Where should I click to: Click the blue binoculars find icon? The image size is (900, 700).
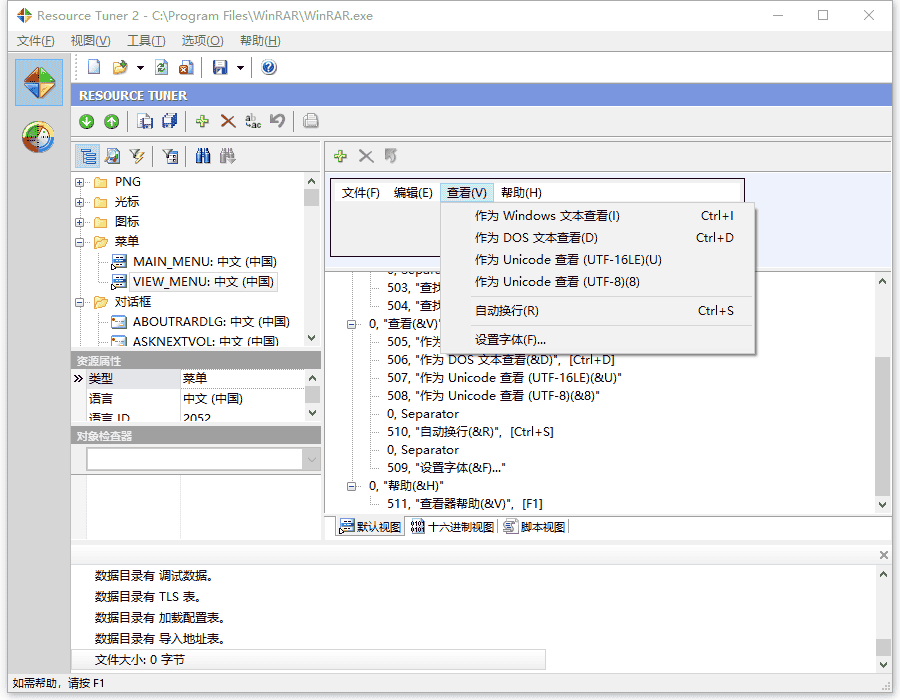(x=203, y=156)
